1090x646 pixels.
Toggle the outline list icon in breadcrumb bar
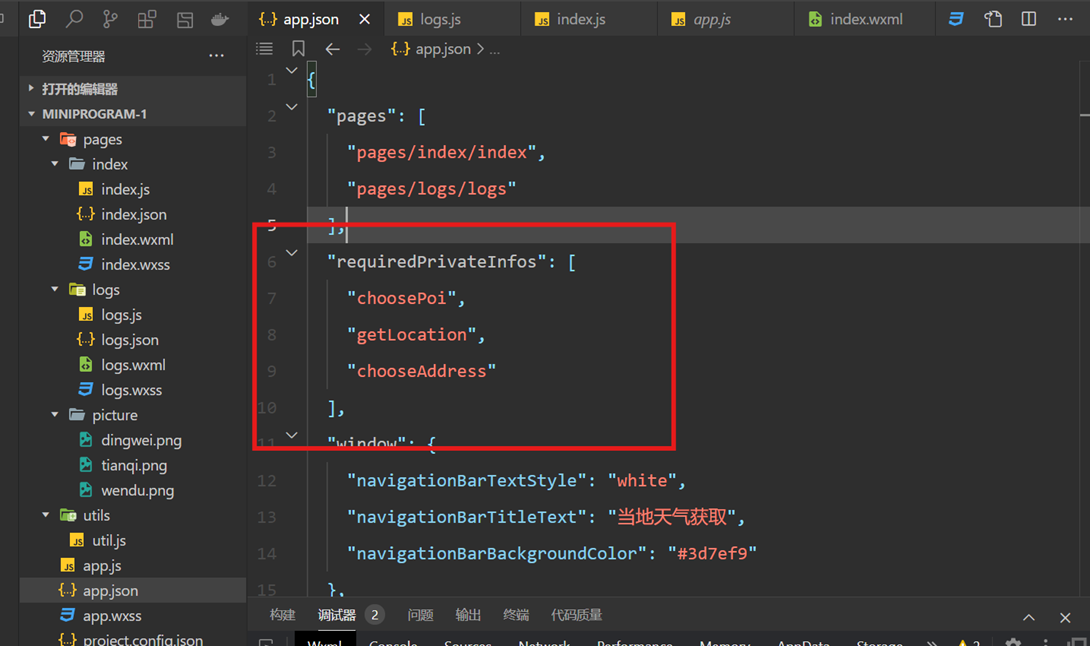(x=264, y=49)
